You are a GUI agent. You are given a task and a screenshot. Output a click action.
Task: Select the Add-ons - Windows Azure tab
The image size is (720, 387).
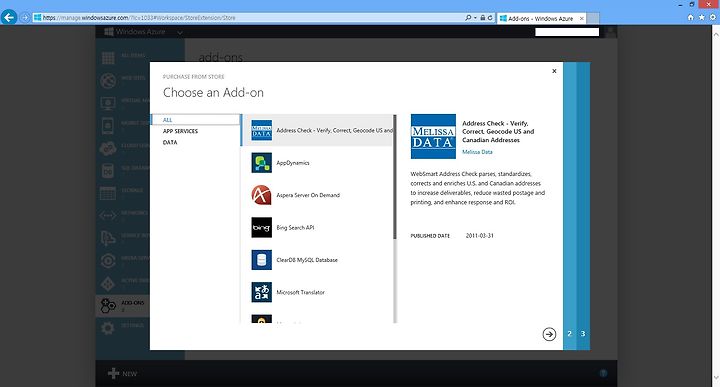click(541, 18)
